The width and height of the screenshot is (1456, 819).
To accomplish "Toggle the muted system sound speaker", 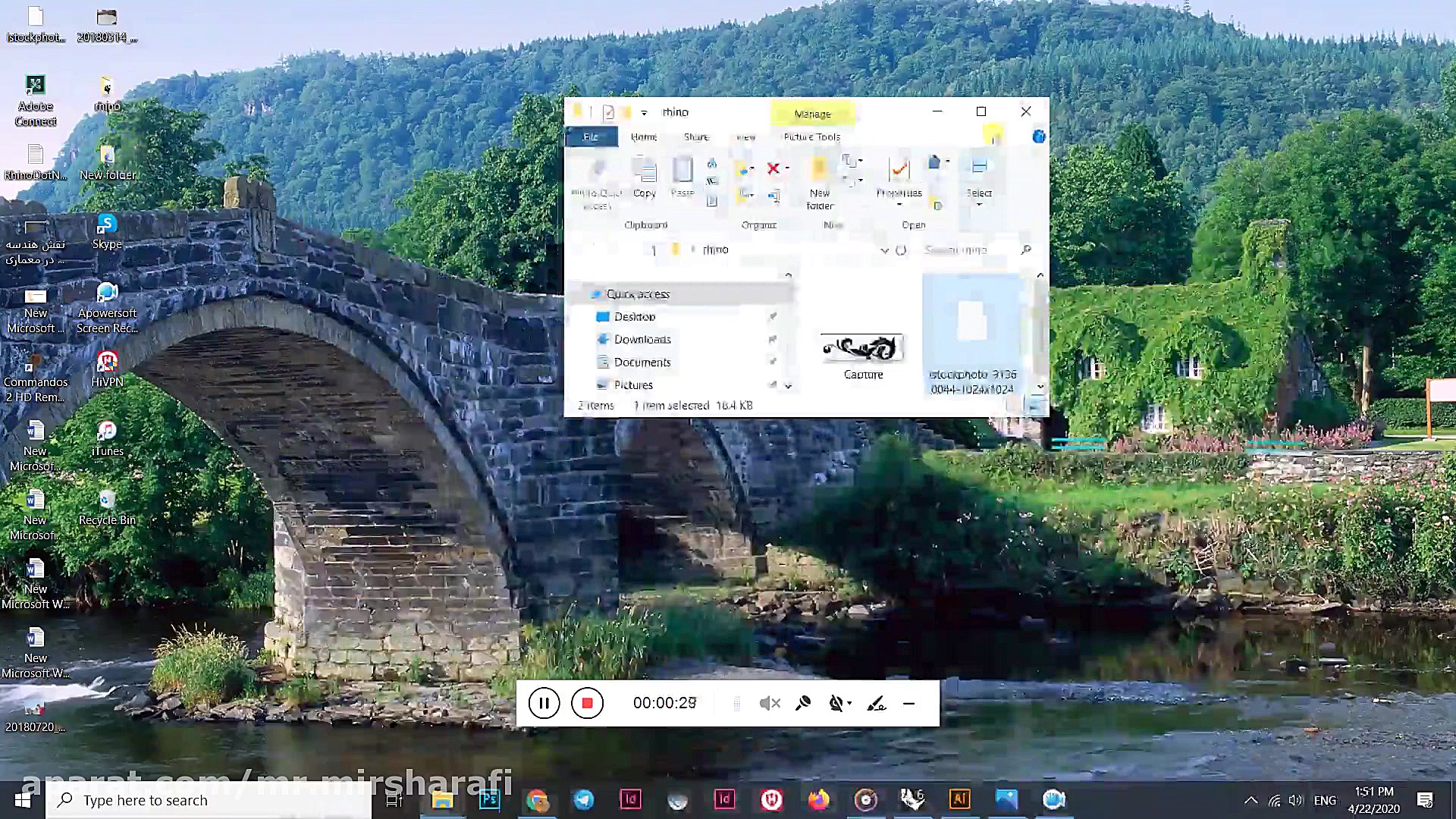I will click(x=769, y=703).
